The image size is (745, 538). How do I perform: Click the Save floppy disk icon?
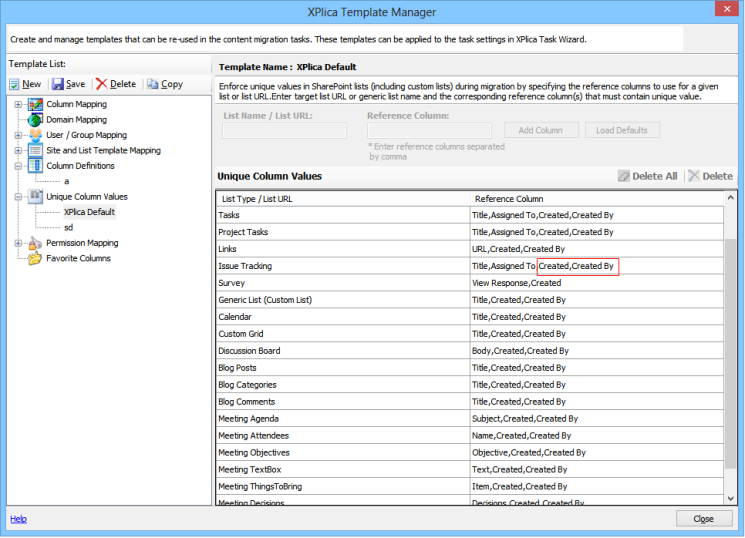[x=58, y=84]
